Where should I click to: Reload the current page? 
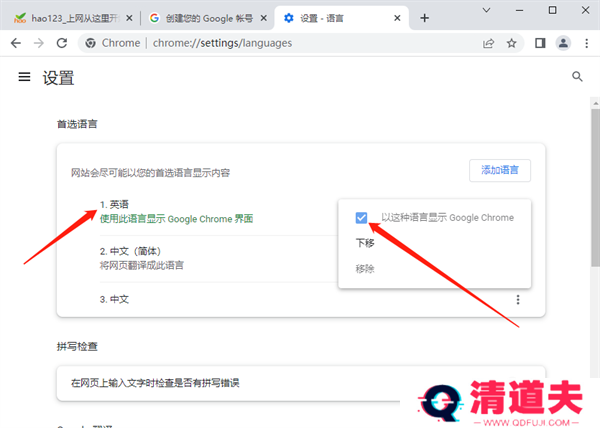[x=62, y=43]
